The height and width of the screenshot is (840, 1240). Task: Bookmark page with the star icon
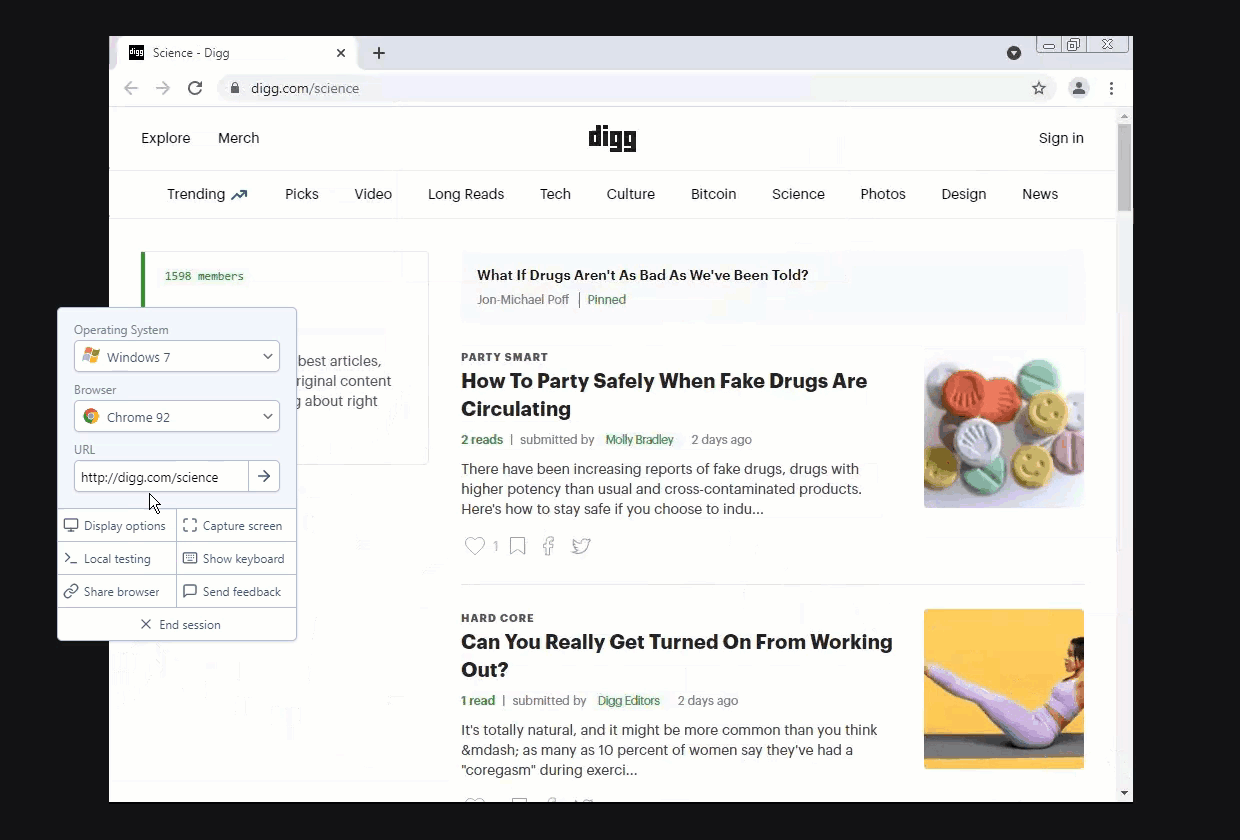tap(1039, 88)
